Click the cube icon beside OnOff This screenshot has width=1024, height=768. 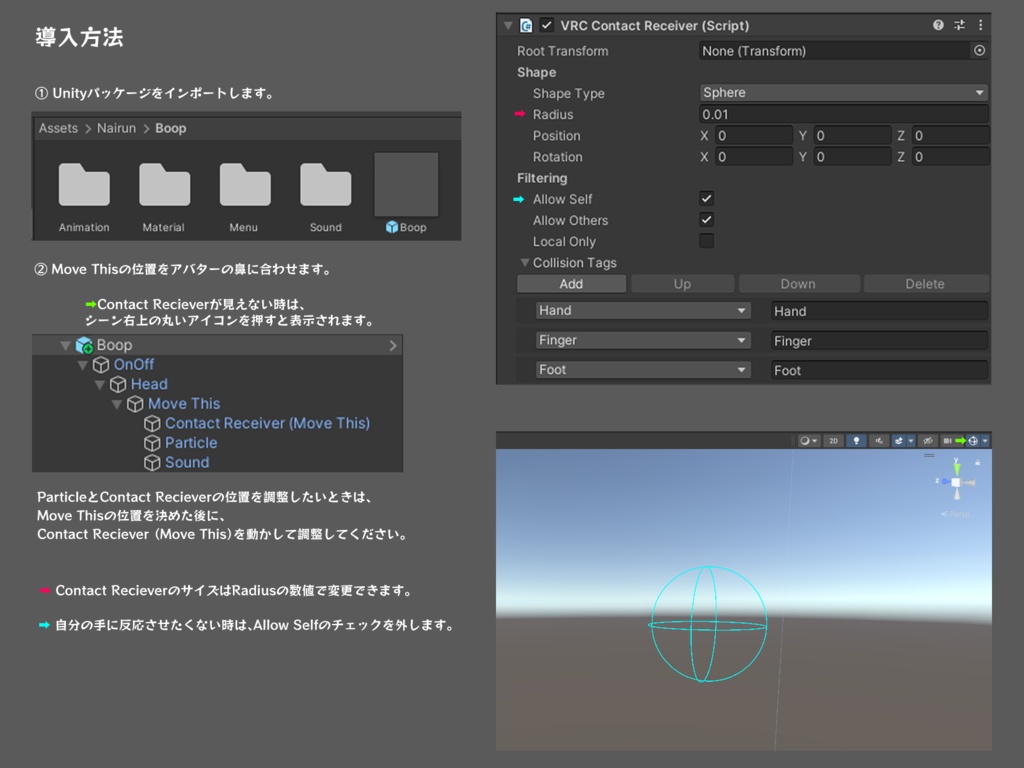(101, 364)
